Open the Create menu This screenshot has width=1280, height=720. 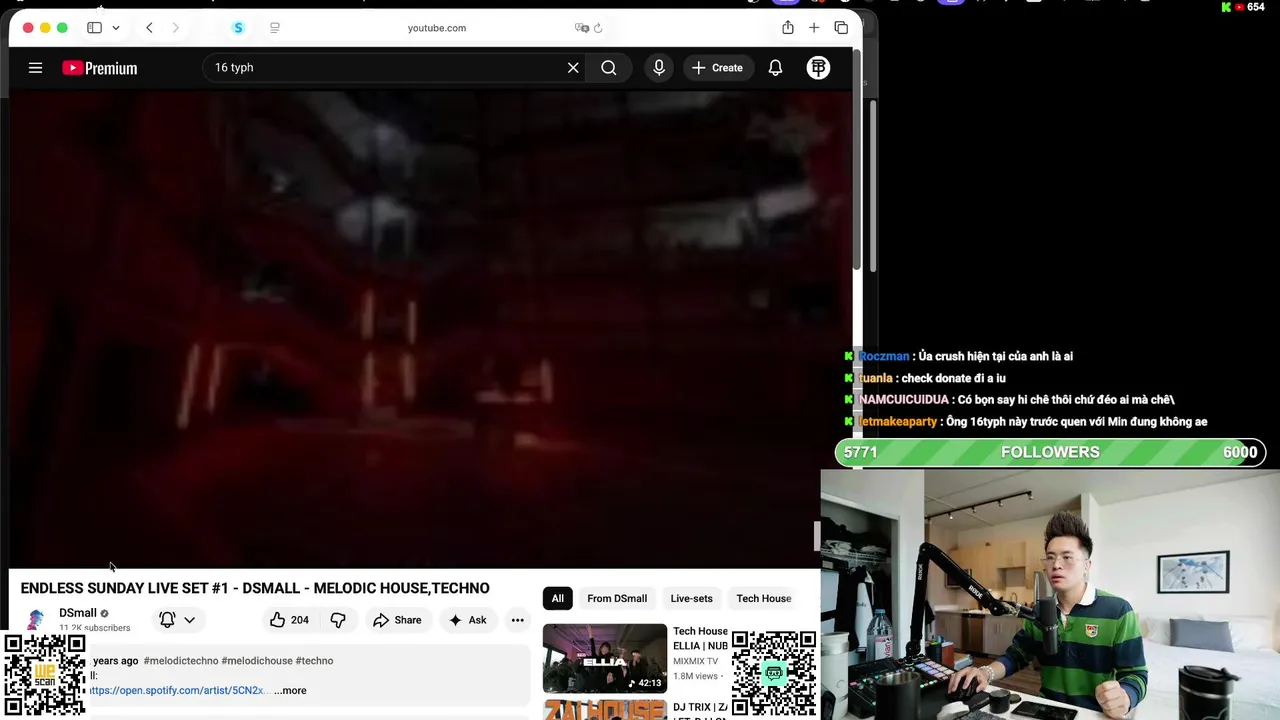pos(717,68)
